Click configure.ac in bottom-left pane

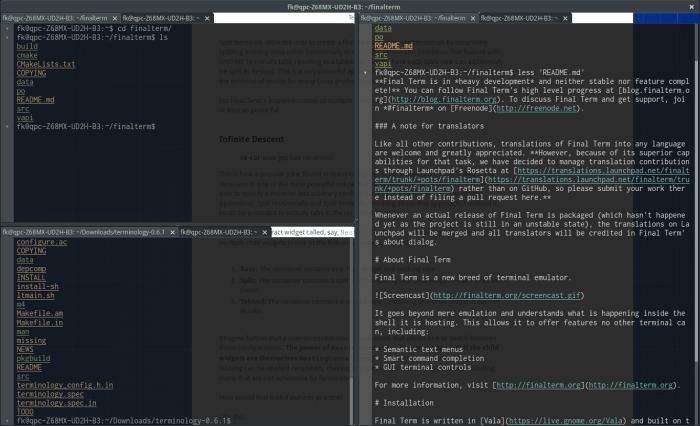pos(42,242)
